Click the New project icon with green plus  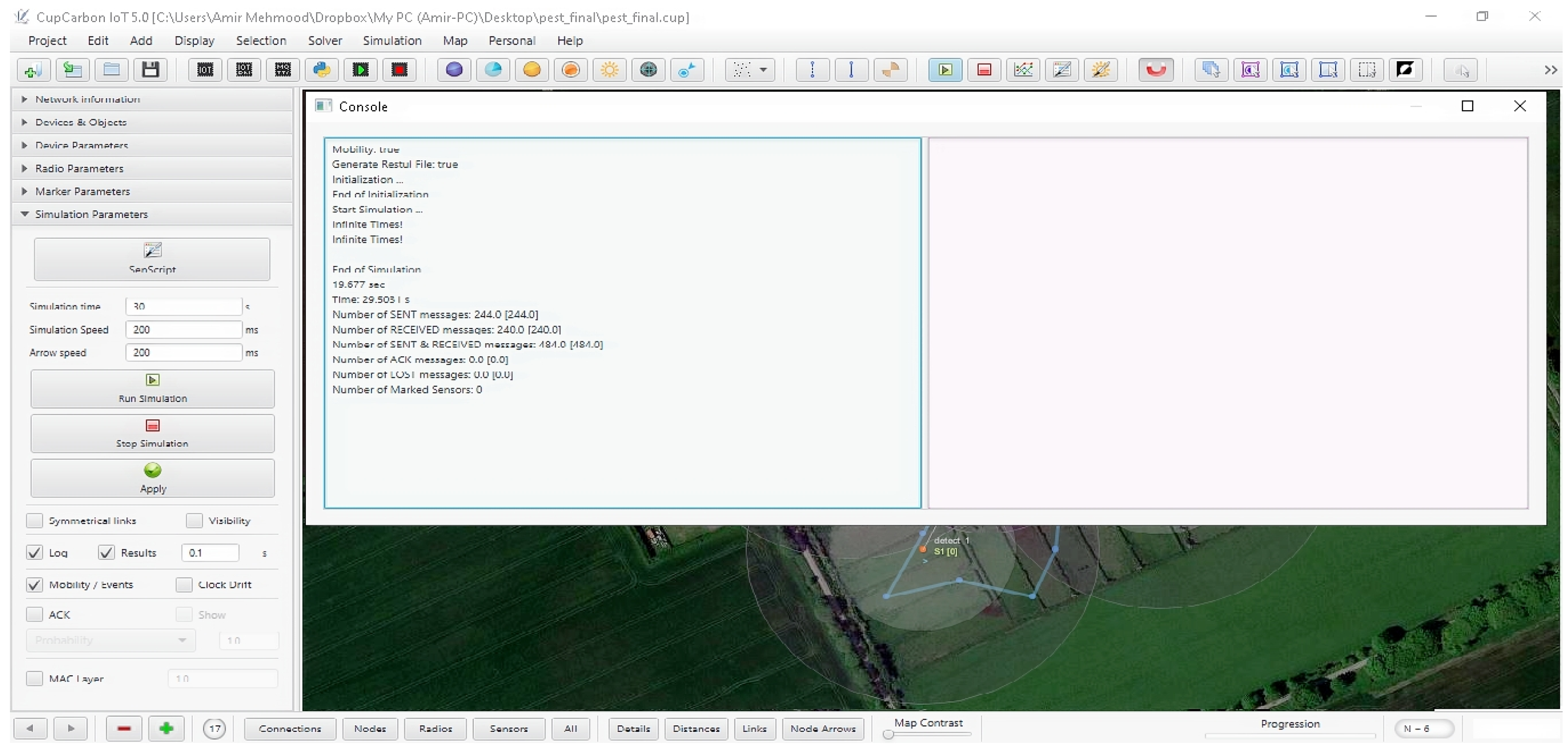33,70
